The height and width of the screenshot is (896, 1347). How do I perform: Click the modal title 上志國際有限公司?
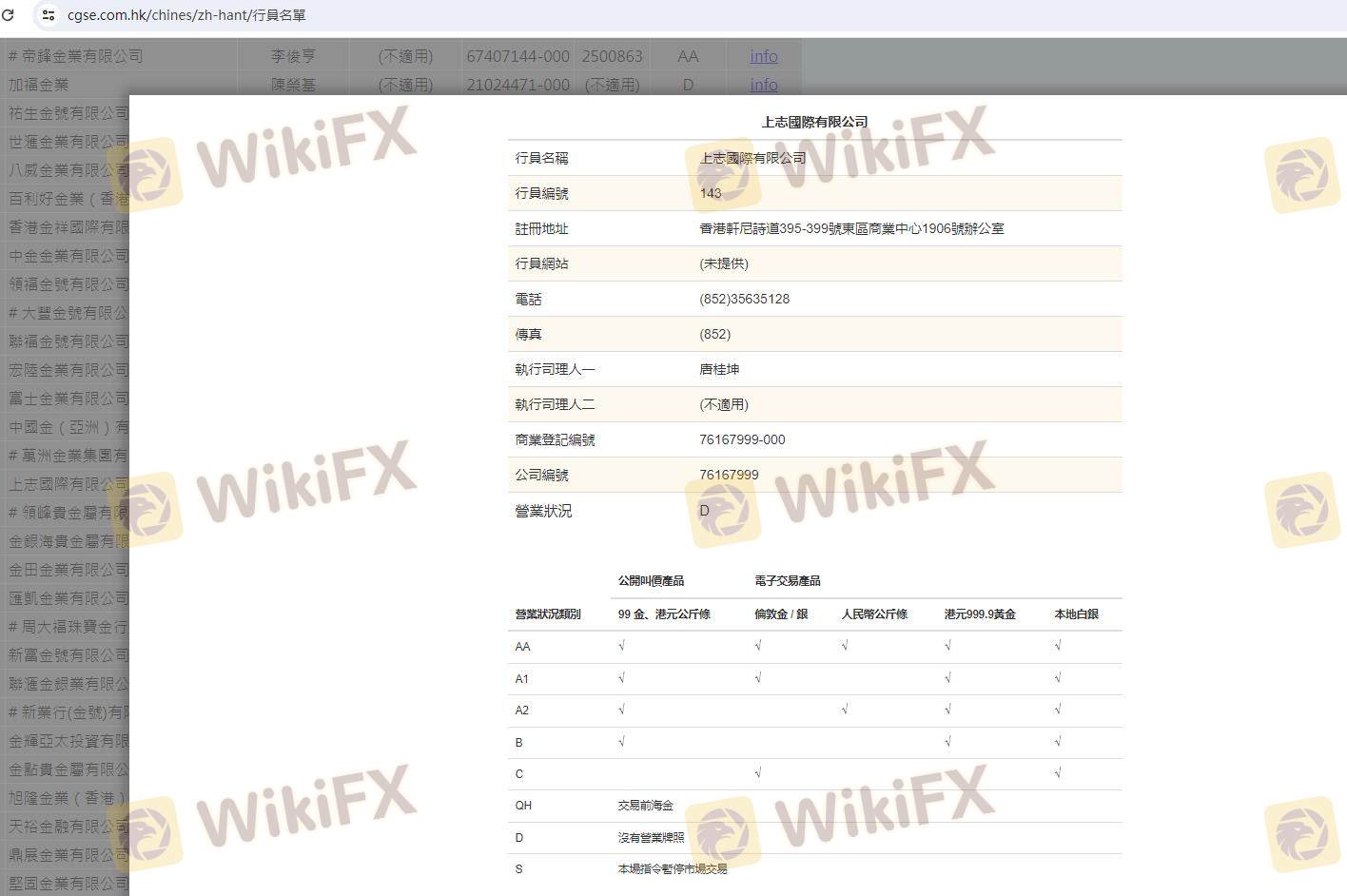814,122
